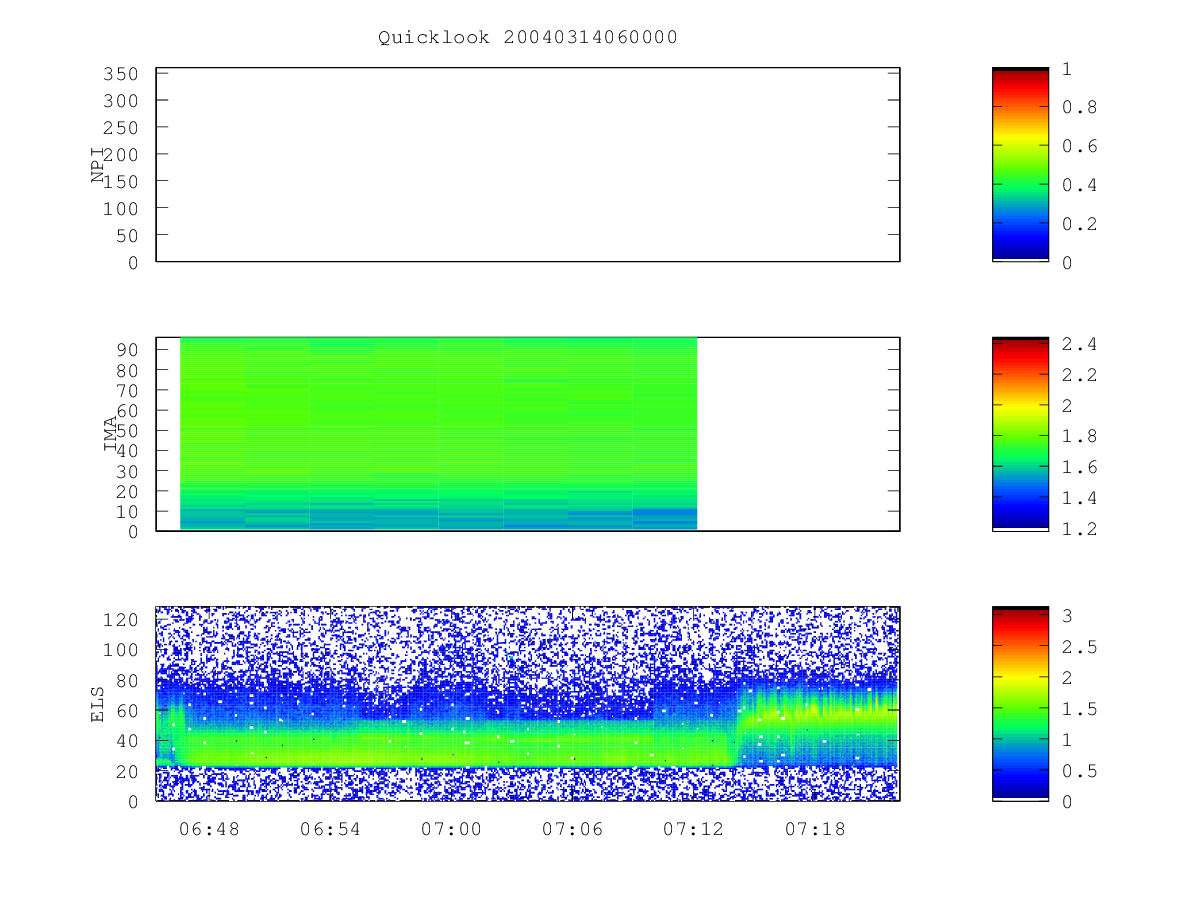This screenshot has width=1200, height=900.
Task: Click the 1.6 label on the IMA colorbar
Action: click(1078, 467)
